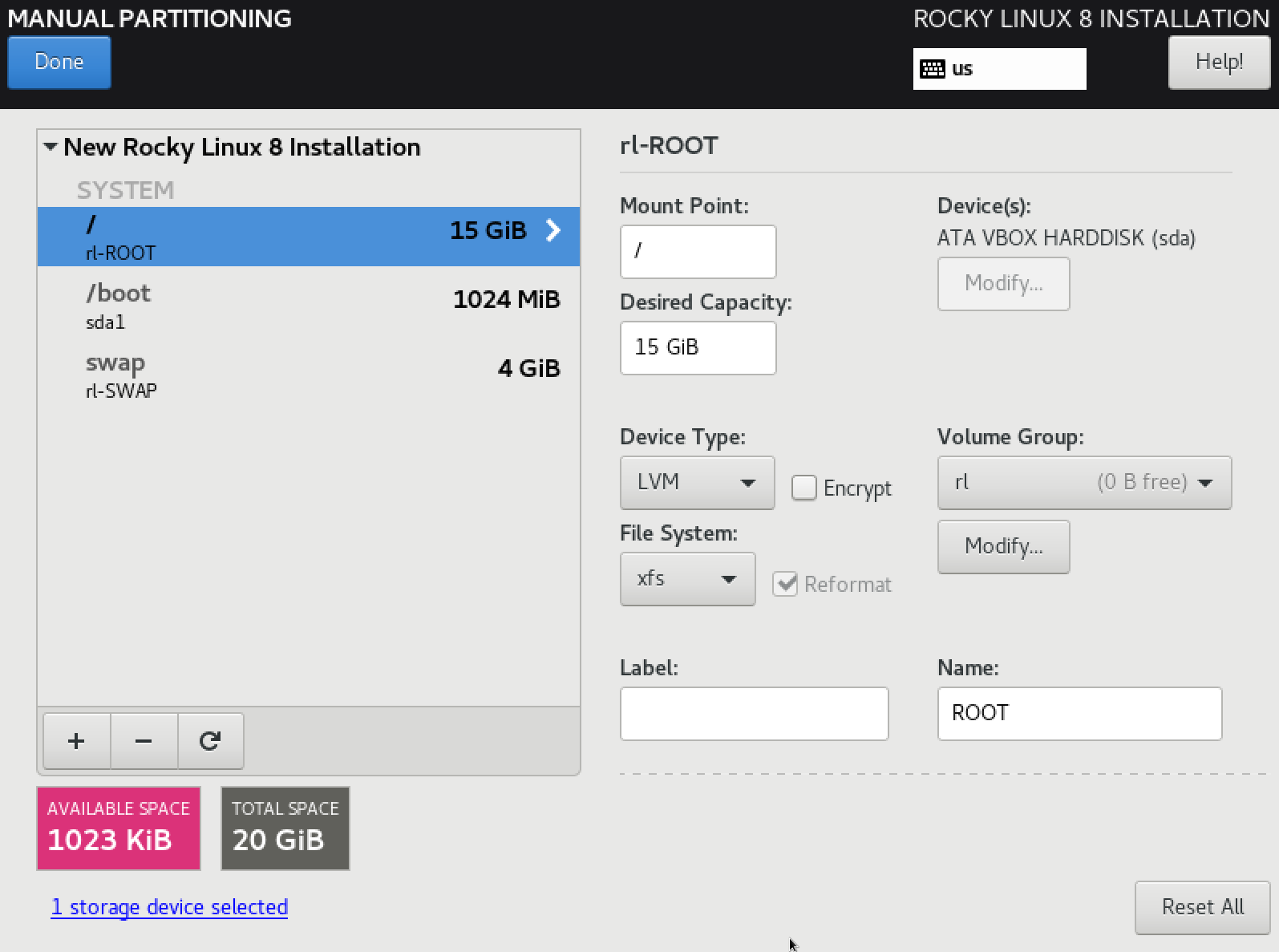Image resolution: width=1279 pixels, height=952 pixels.
Task: Open the Device Type LVM dropdown
Action: pos(697,483)
